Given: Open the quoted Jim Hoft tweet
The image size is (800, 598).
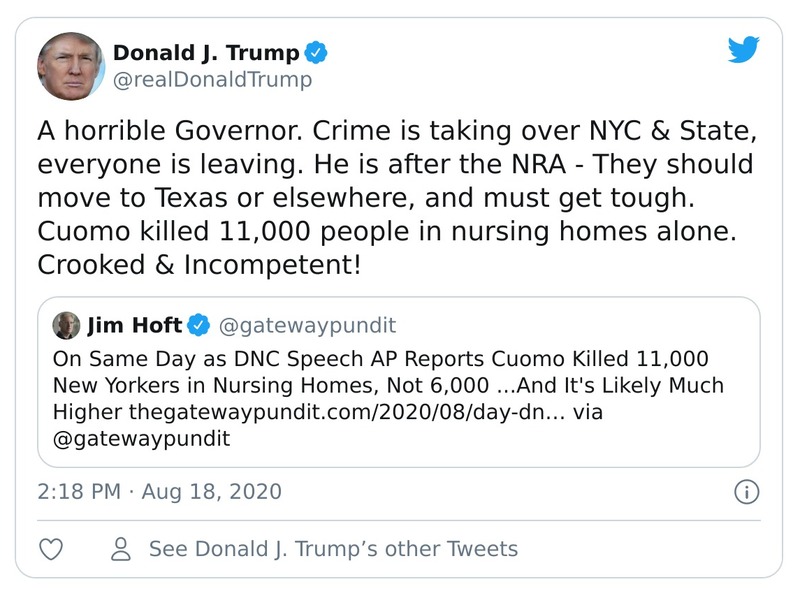Looking at the screenshot, I should point(400,380).
